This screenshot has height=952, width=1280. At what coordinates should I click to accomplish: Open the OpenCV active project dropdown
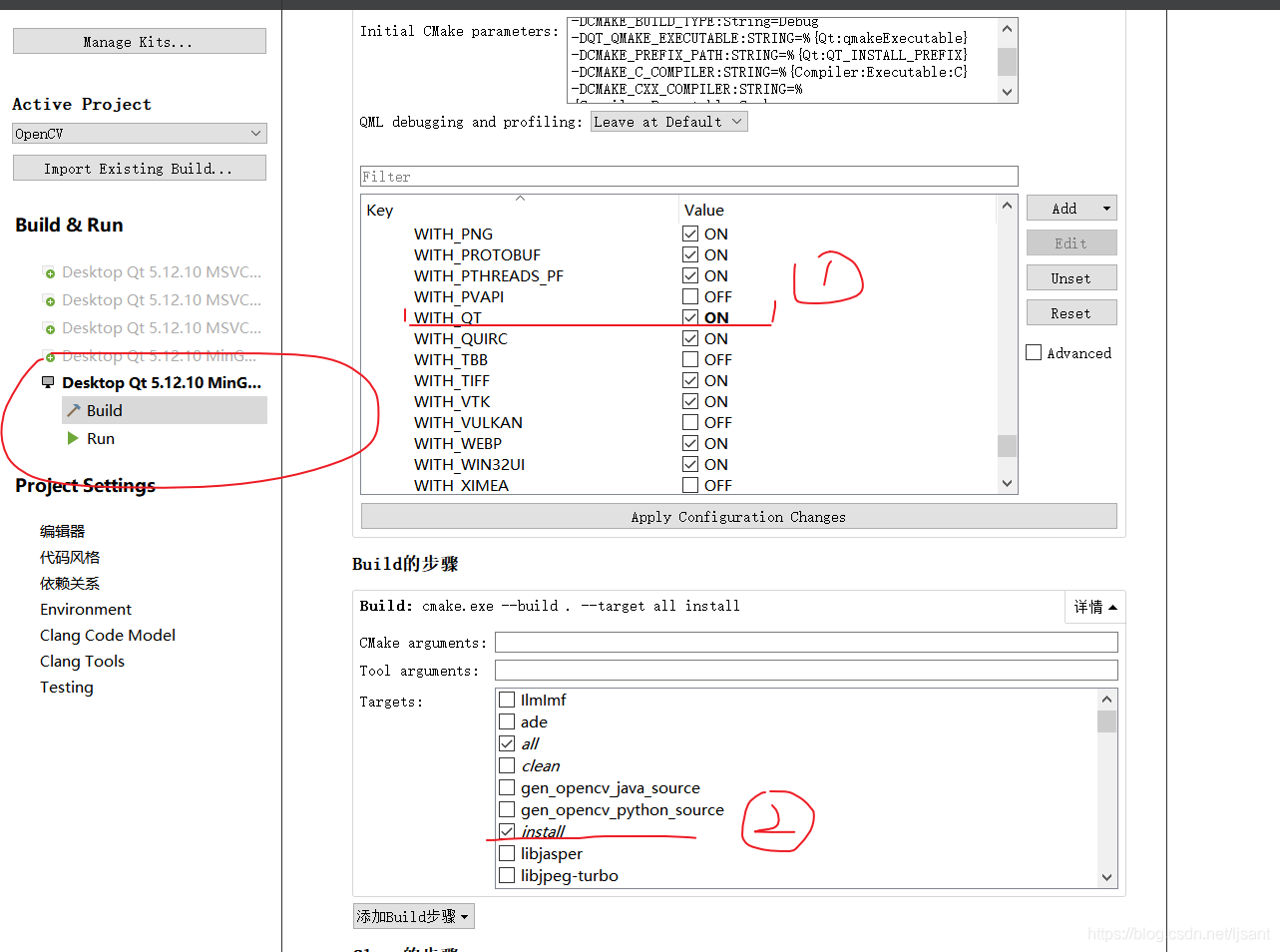[139, 133]
